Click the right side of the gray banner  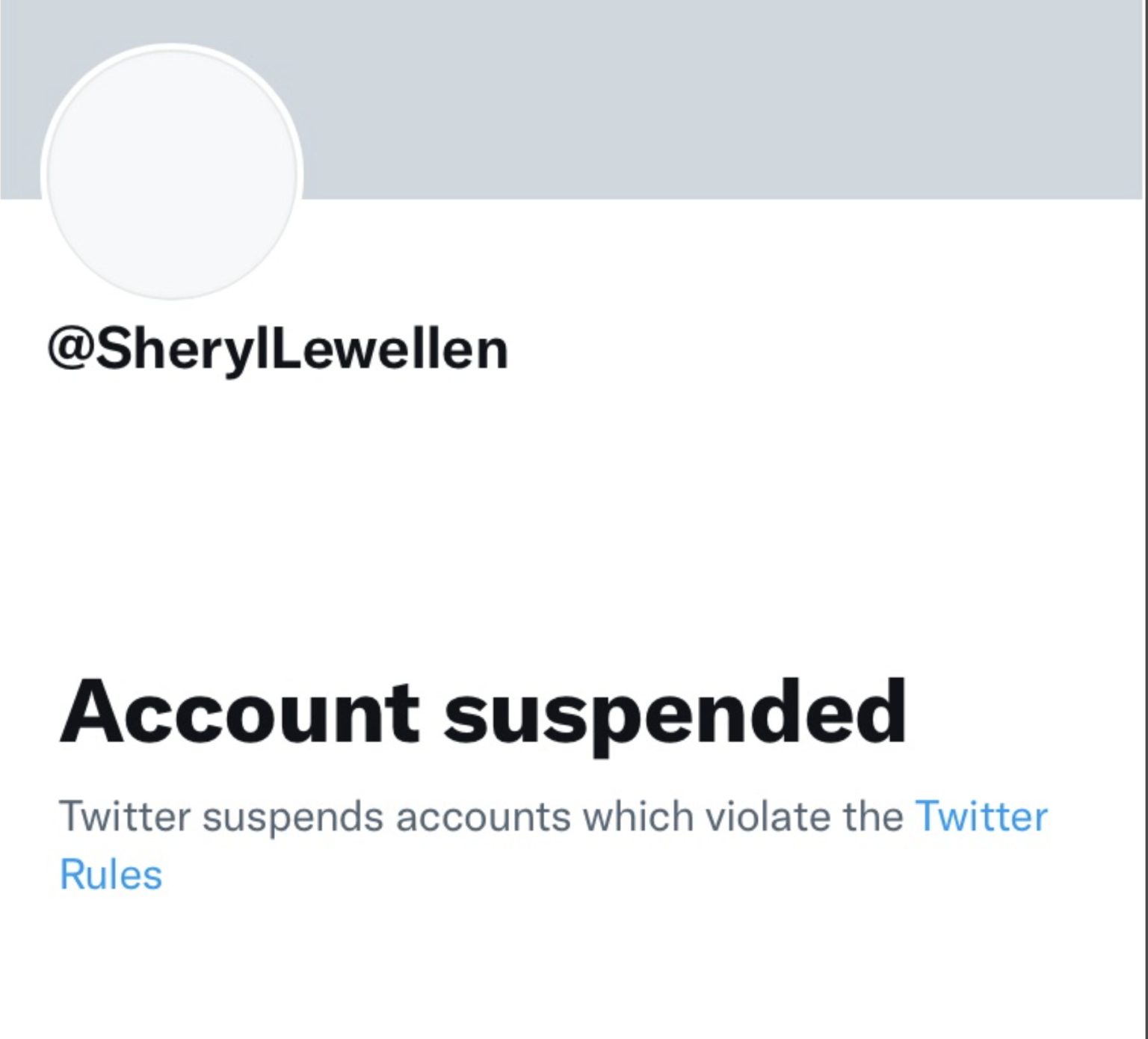click(x=972, y=97)
